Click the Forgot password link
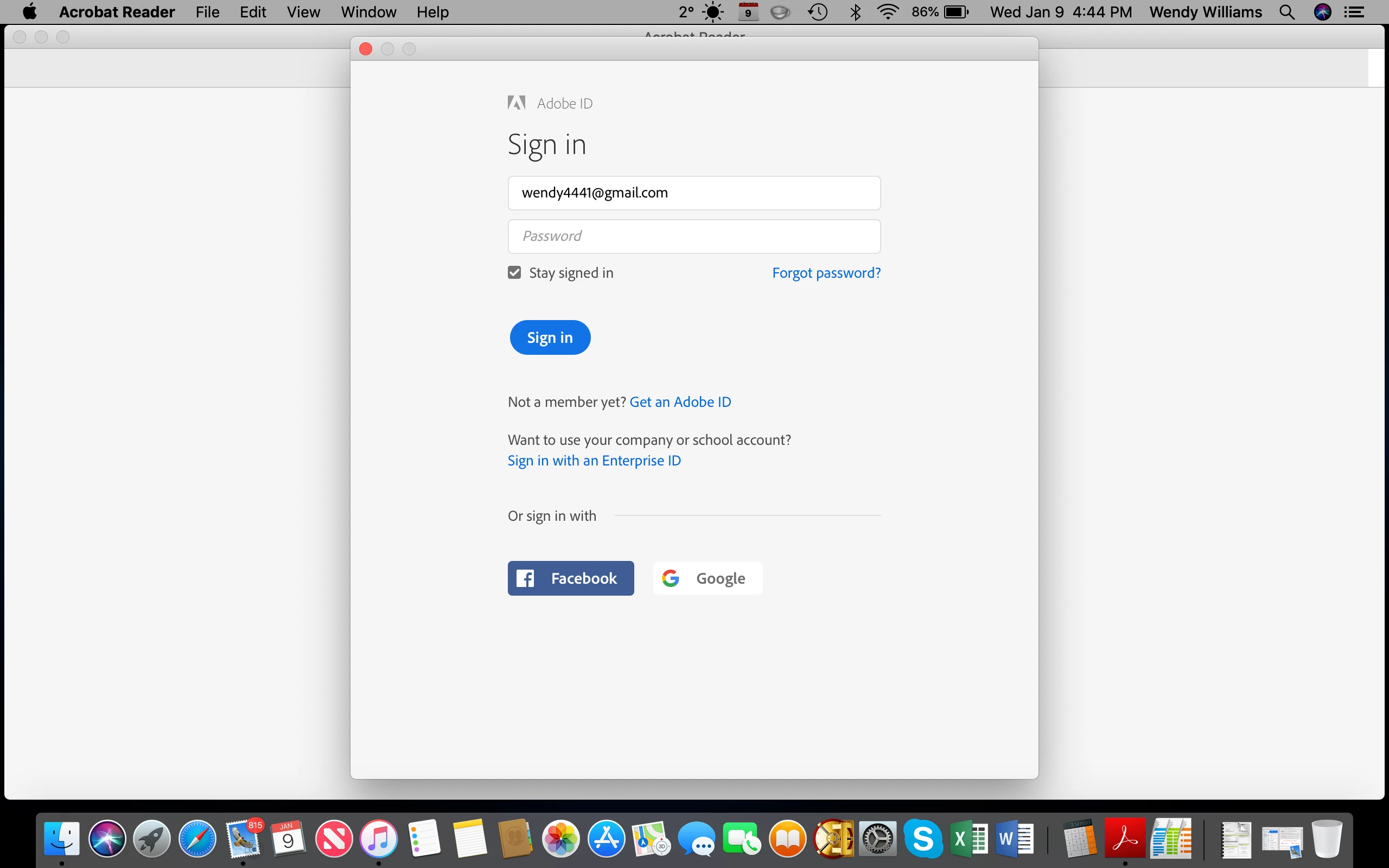The image size is (1389, 868). click(x=826, y=273)
